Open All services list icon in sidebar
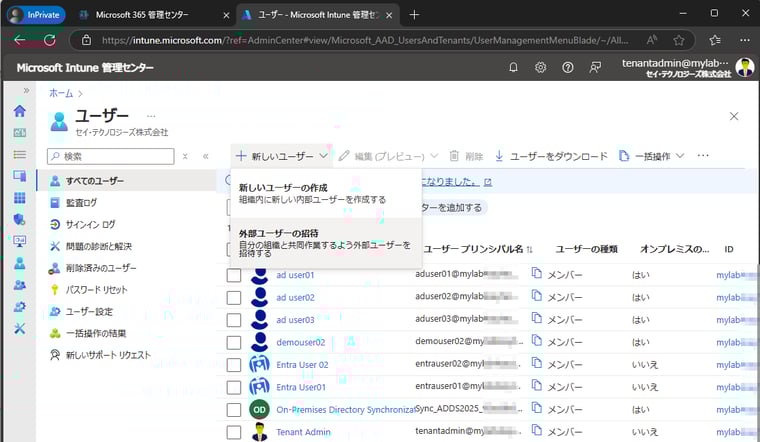Viewport: 760px width, 442px height. (x=19, y=154)
